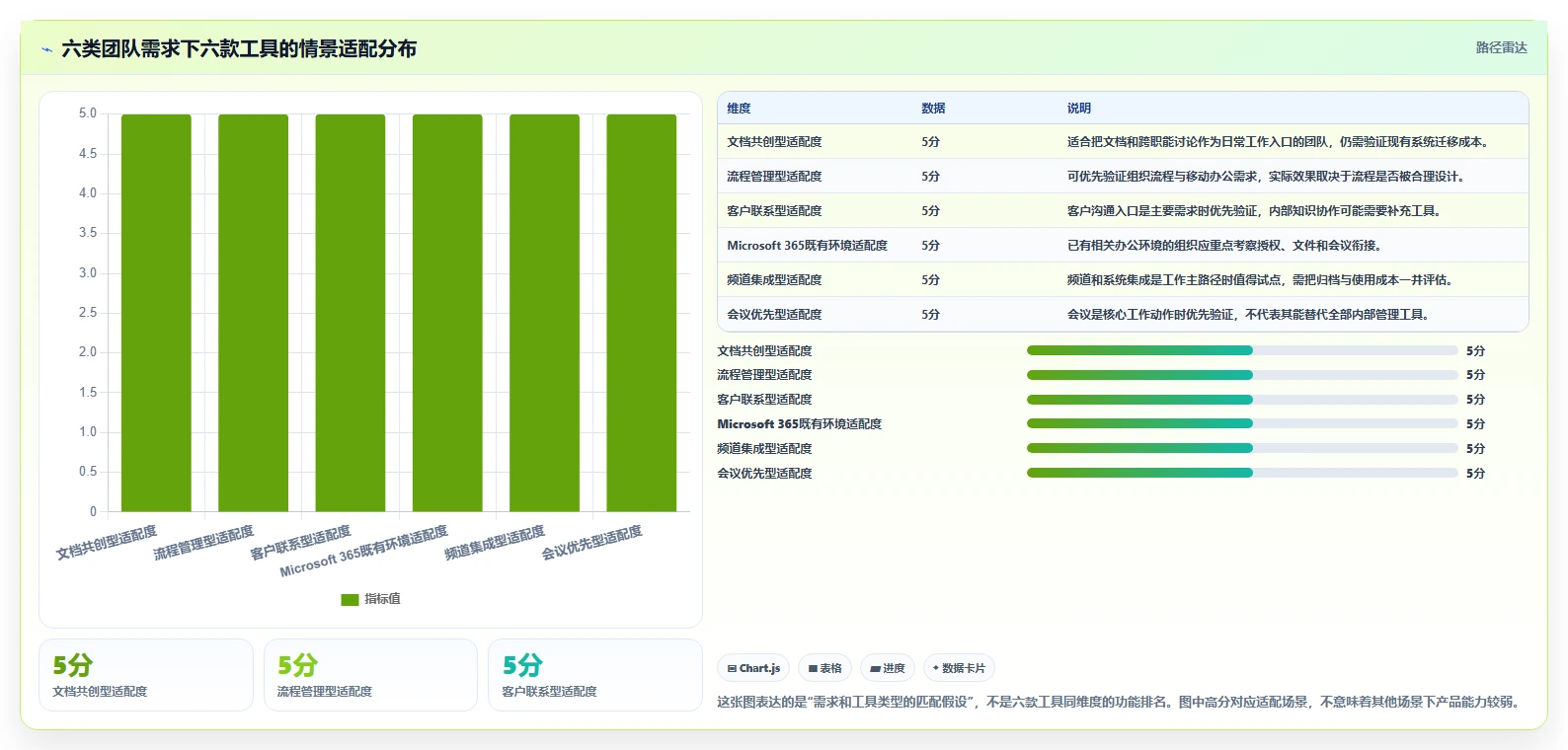Click description starting 适合把文档和跨职能讨论
The image size is (1568, 750).
[1278, 142]
